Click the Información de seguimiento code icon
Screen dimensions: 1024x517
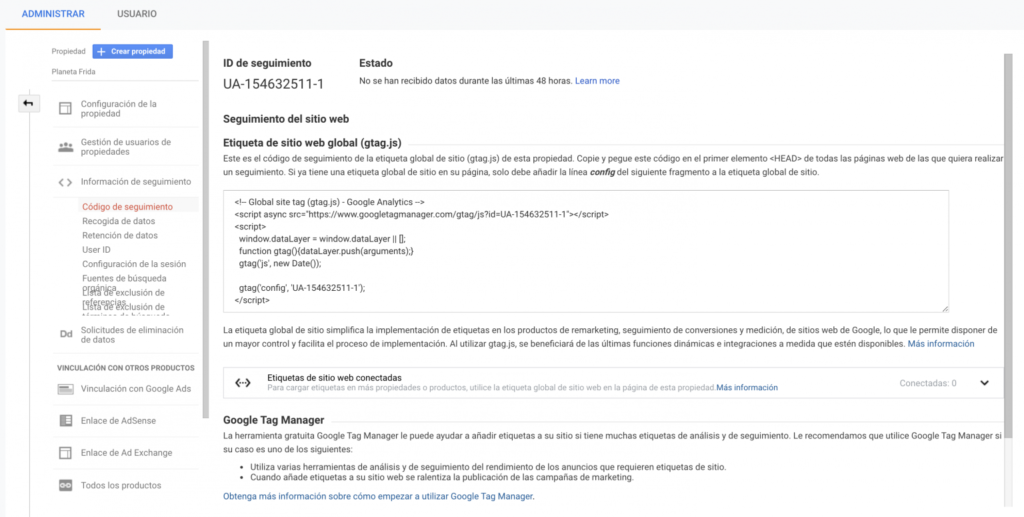point(65,182)
